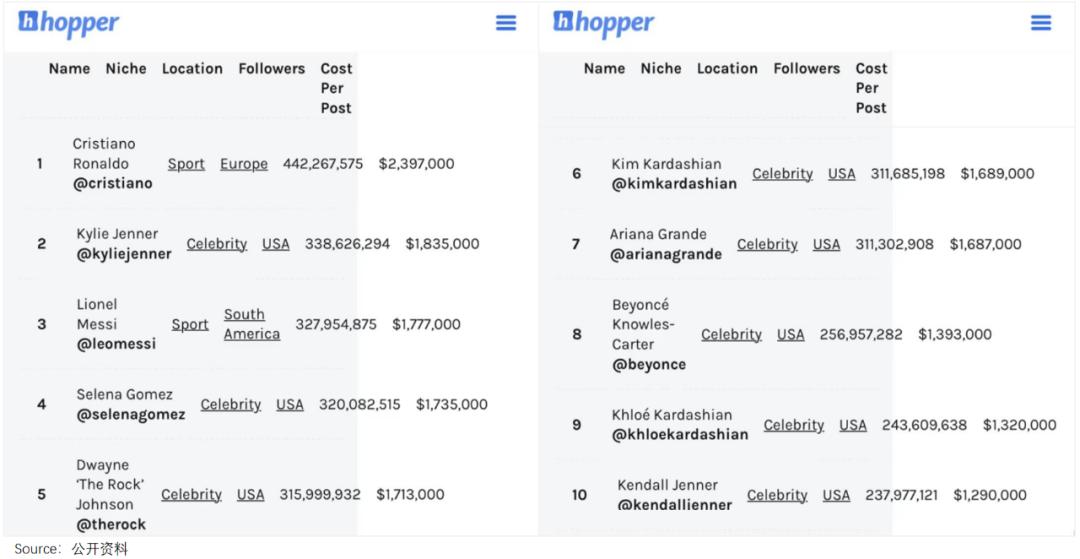Open Celebrity link for Kendall Jenner
This screenshot has width=1080, height=559.
tap(777, 494)
